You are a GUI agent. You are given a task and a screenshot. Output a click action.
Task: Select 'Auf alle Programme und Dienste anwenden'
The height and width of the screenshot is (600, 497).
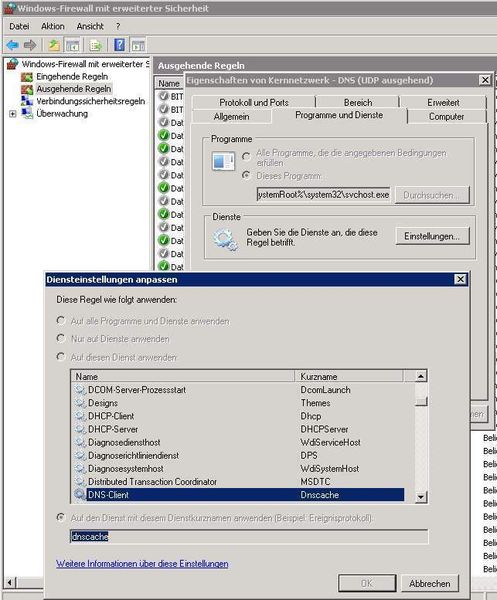coord(60,320)
